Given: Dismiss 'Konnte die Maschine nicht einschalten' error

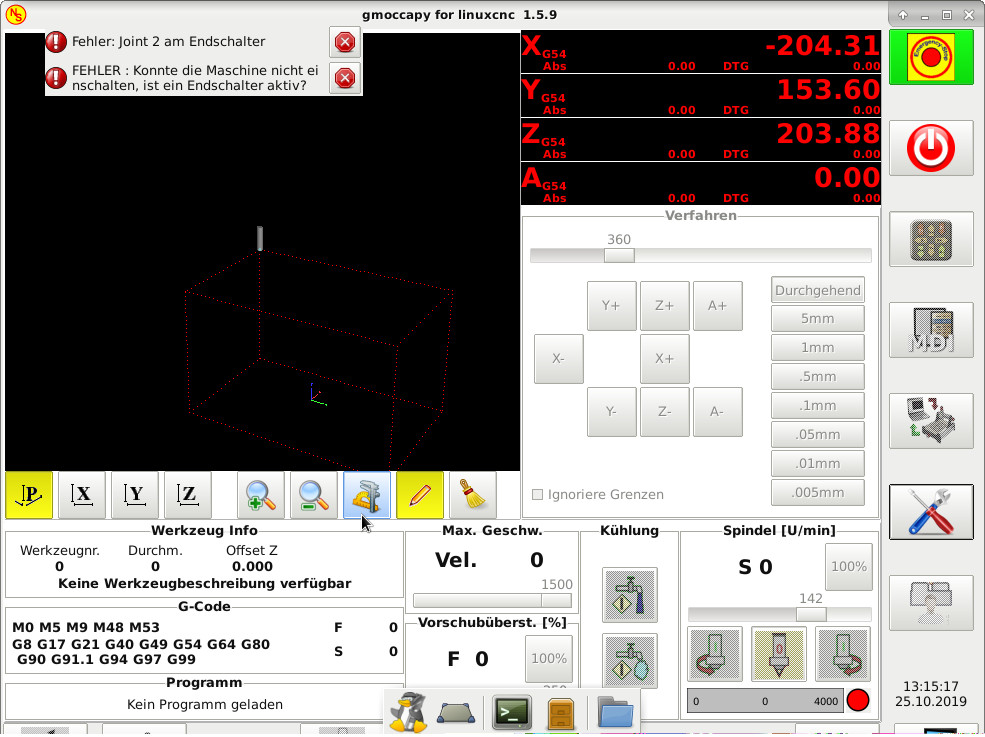Looking at the screenshot, I should [345, 78].
